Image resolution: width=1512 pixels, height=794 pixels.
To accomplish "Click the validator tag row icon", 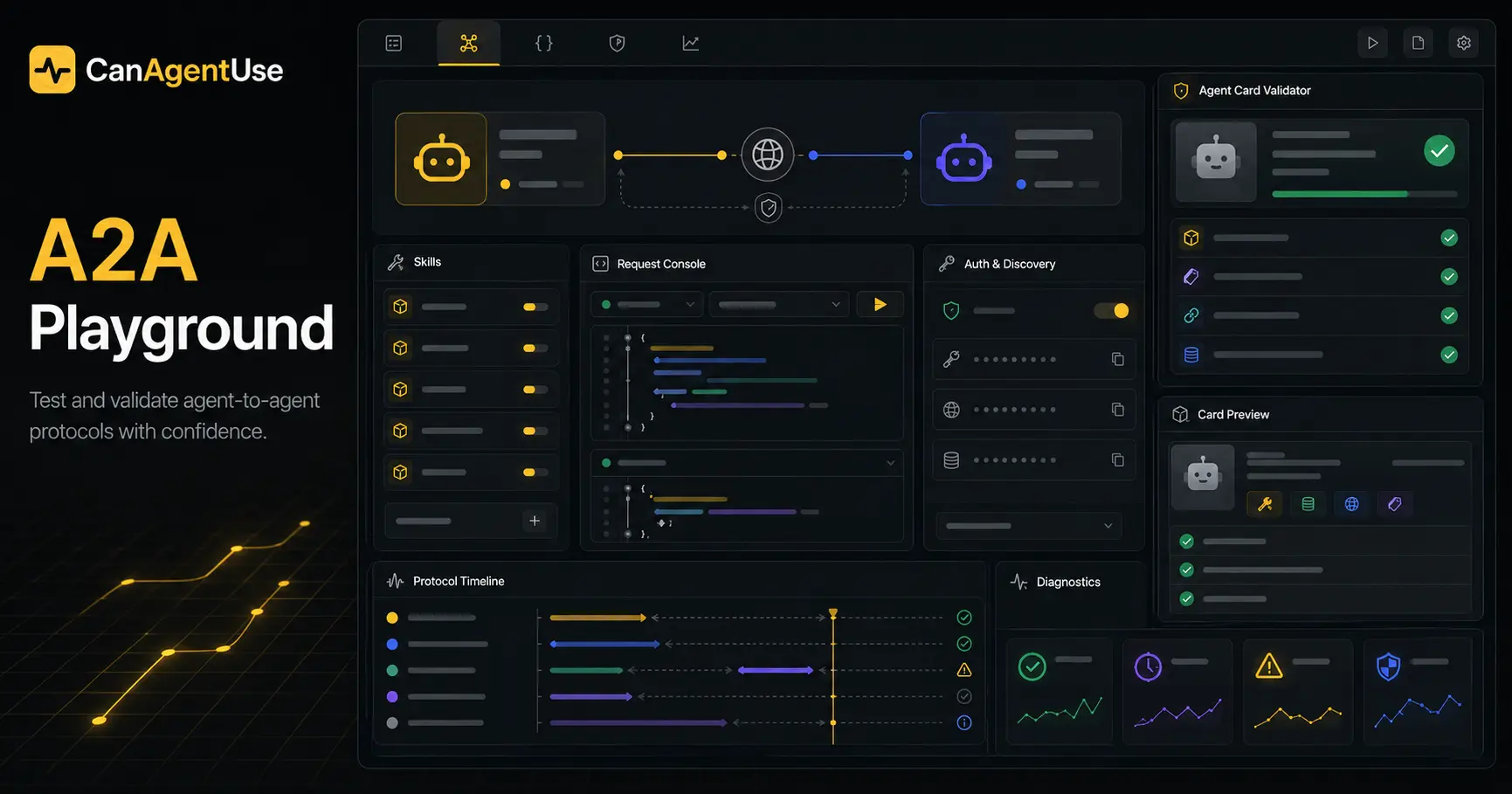I will 1191,277.
